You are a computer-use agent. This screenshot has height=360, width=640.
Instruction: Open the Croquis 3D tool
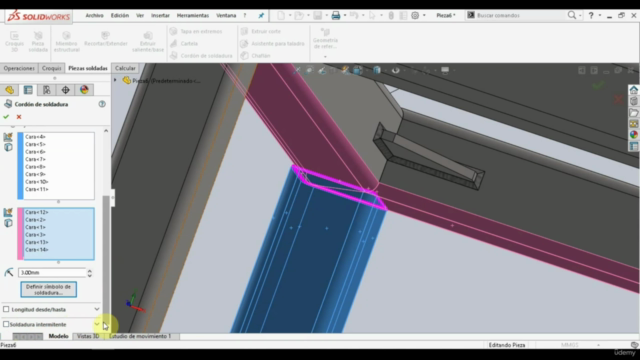tap(14, 41)
